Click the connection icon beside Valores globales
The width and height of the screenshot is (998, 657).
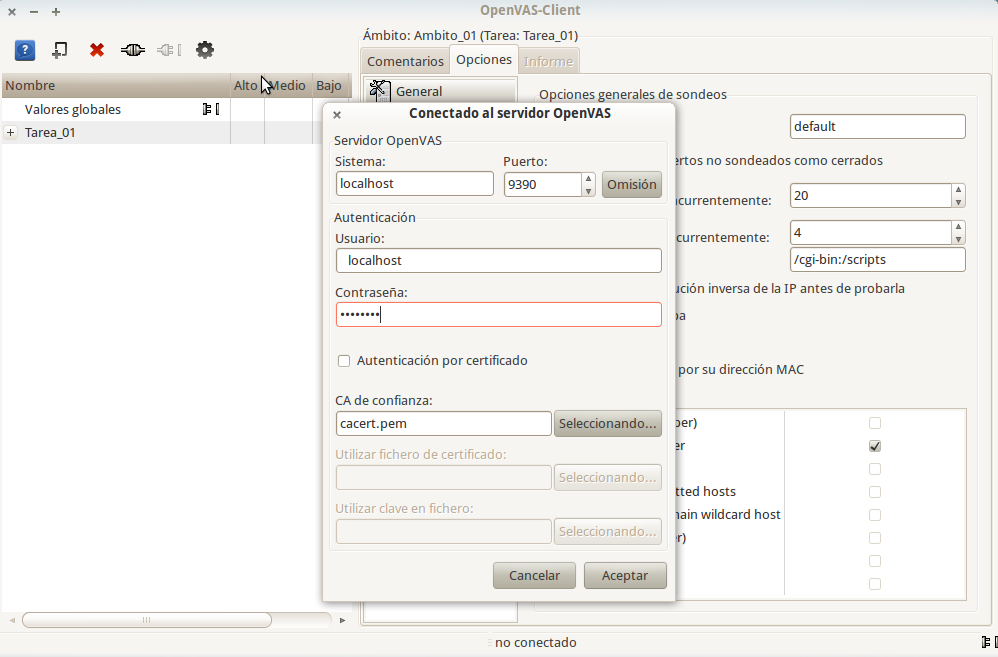point(211,110)
